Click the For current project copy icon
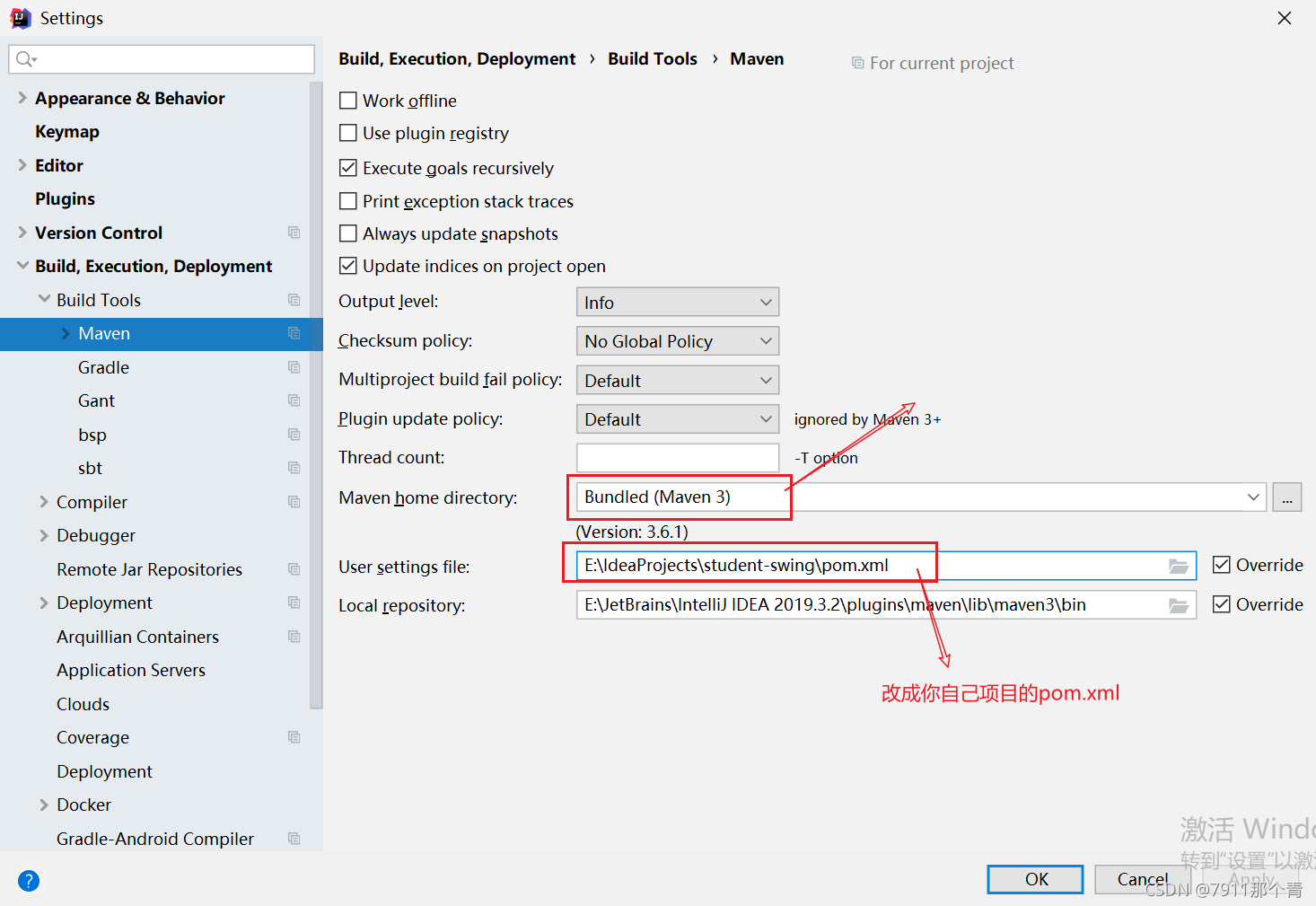1316x906 pixels. click(x=858, y=63)
